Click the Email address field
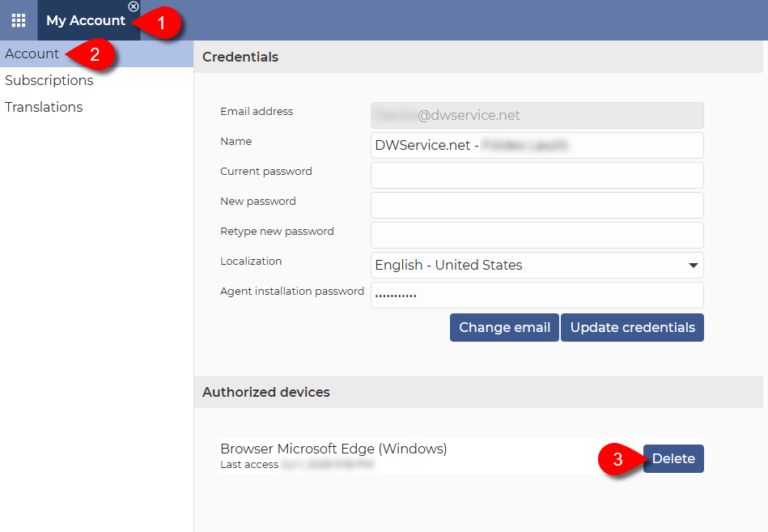This screenshot has height=532, width=768. tap(537, 116)
